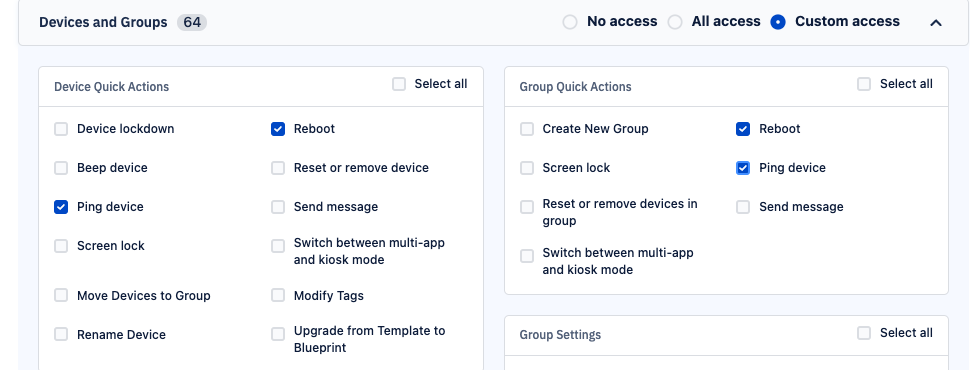This screenshot has height=370, width=970.
Task: Uncheck Reboot in Device Quick Actions
Action: 278,129
